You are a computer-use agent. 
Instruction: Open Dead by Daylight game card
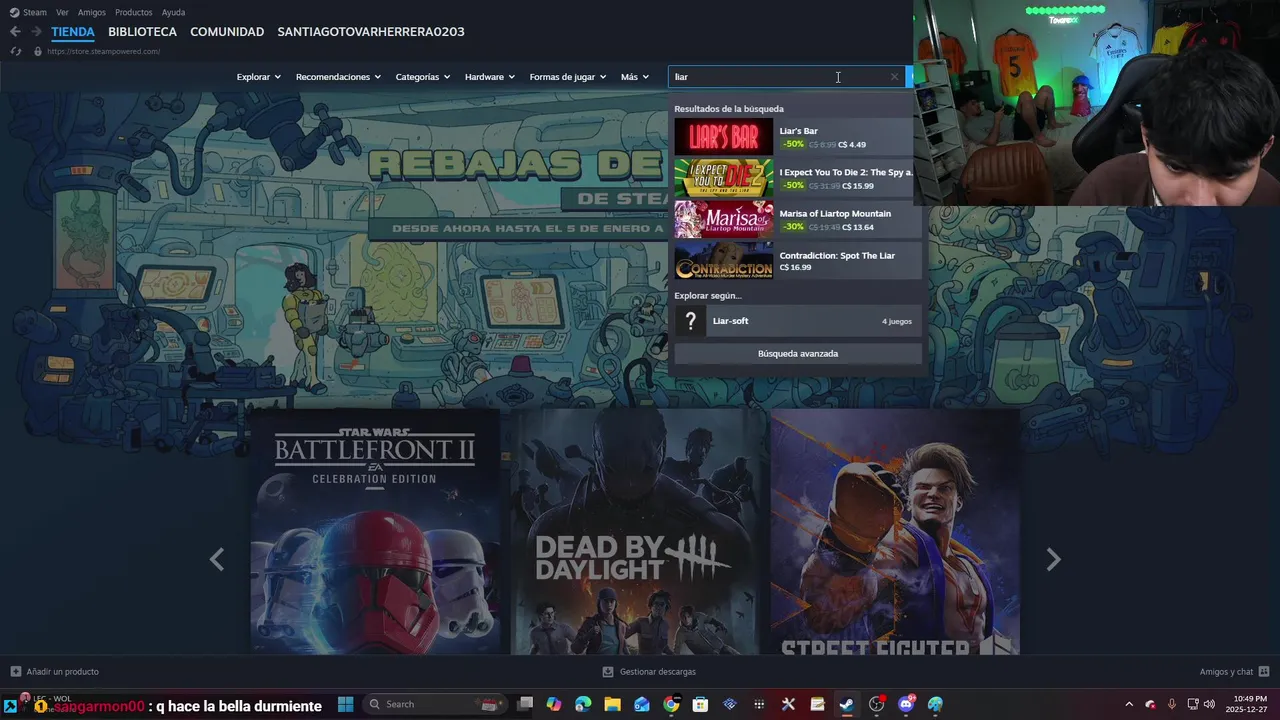(x=635, y=531)
